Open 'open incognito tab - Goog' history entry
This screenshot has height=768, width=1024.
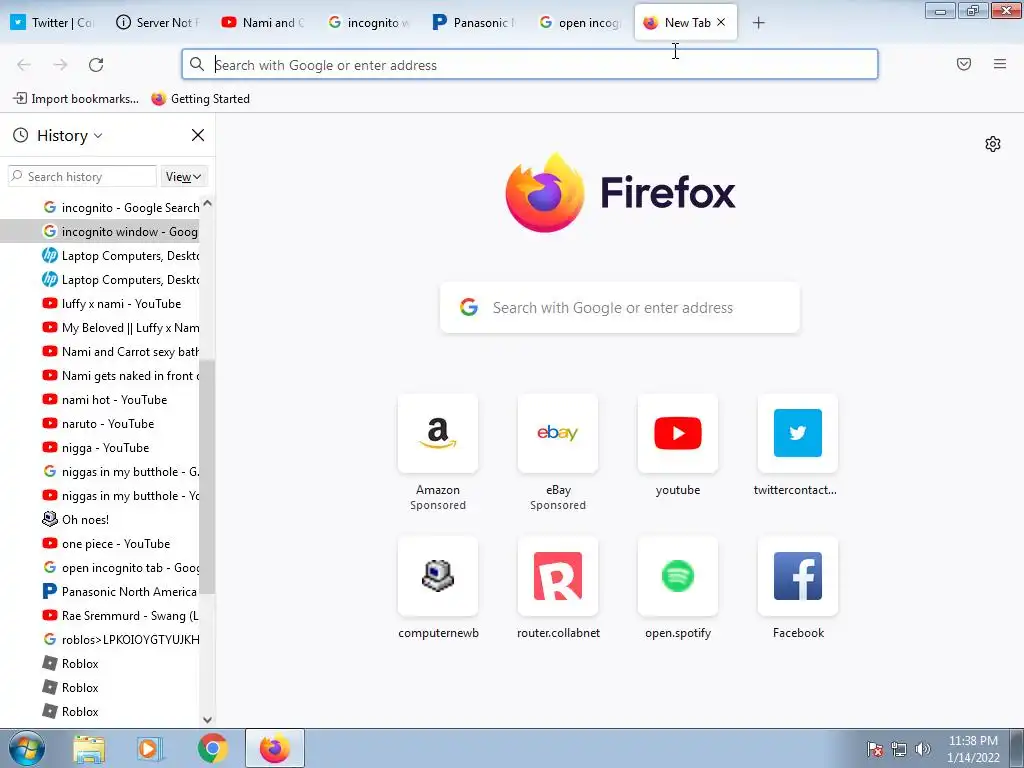tap(121, 568)
